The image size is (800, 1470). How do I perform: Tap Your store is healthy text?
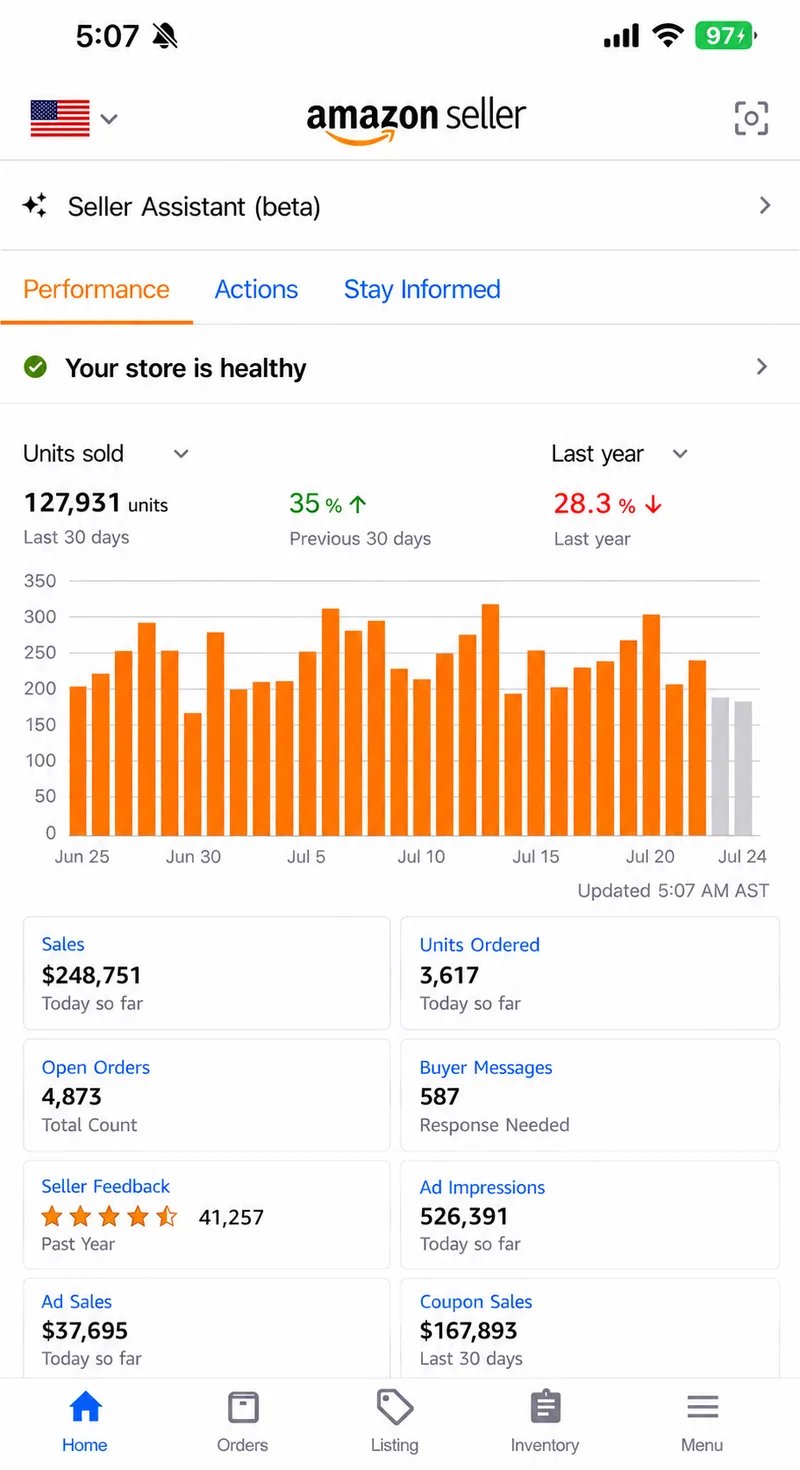pos(186,368)
